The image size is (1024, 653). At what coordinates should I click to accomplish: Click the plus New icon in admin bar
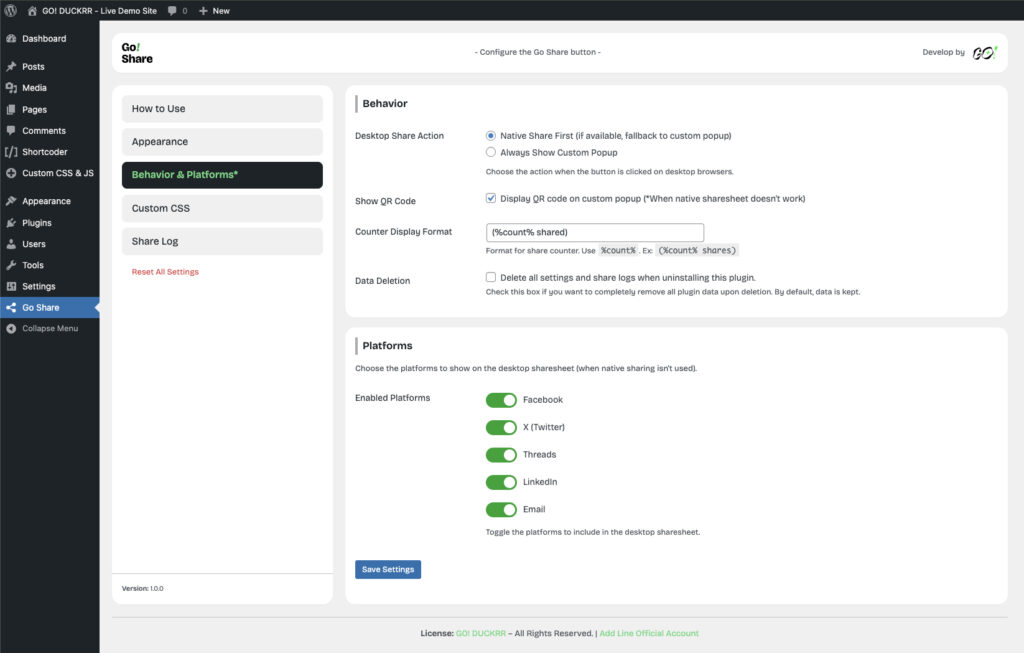203,11
